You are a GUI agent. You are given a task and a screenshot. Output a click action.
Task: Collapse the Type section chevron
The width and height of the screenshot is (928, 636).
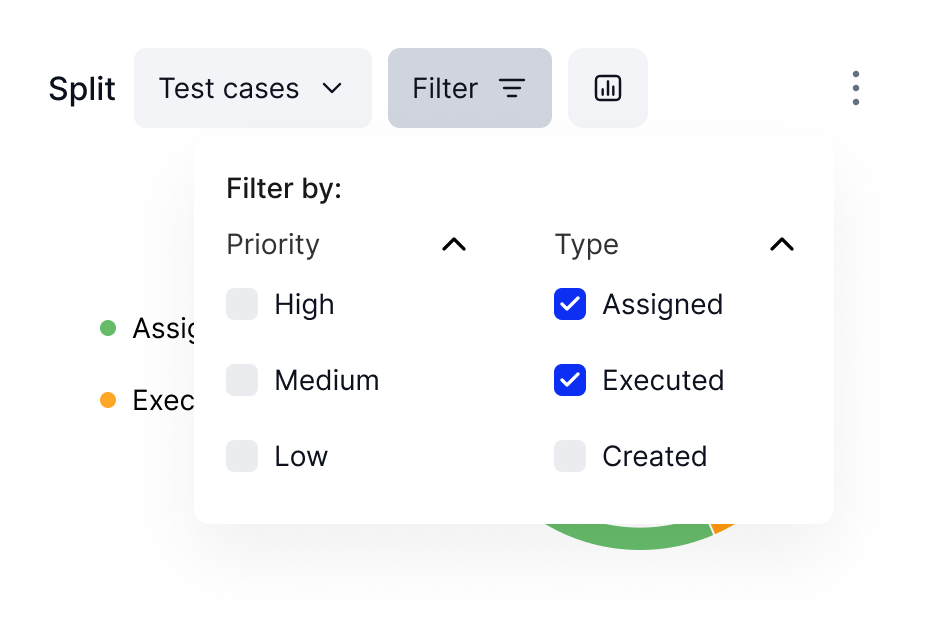782,244
